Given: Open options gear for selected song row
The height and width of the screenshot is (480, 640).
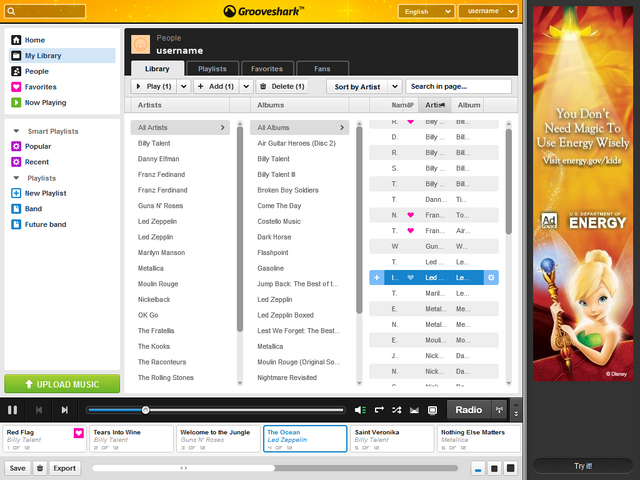Looking at the screenshot, I should pos(491,278).
